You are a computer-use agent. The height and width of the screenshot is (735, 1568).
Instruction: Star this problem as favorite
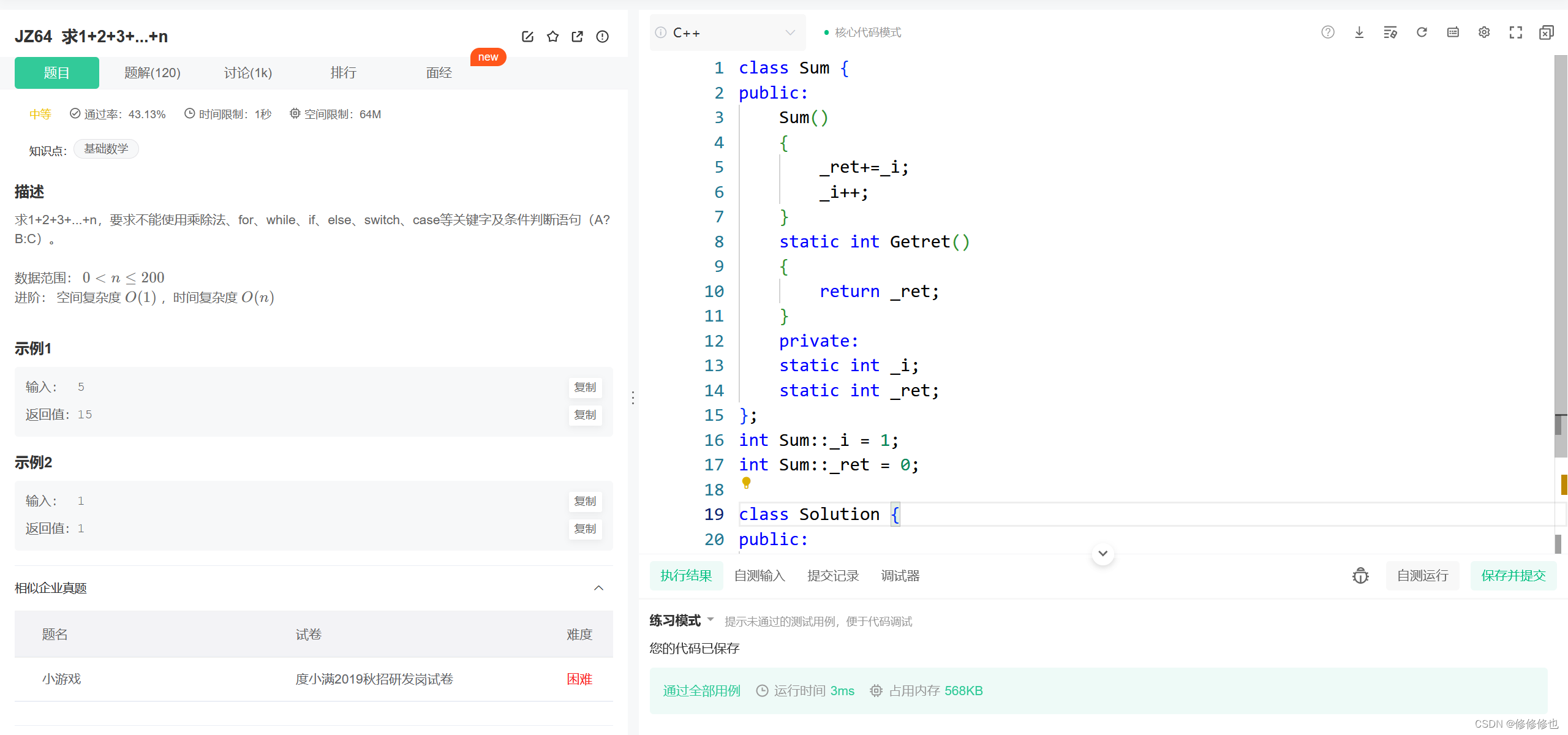(x=552, y=37)
